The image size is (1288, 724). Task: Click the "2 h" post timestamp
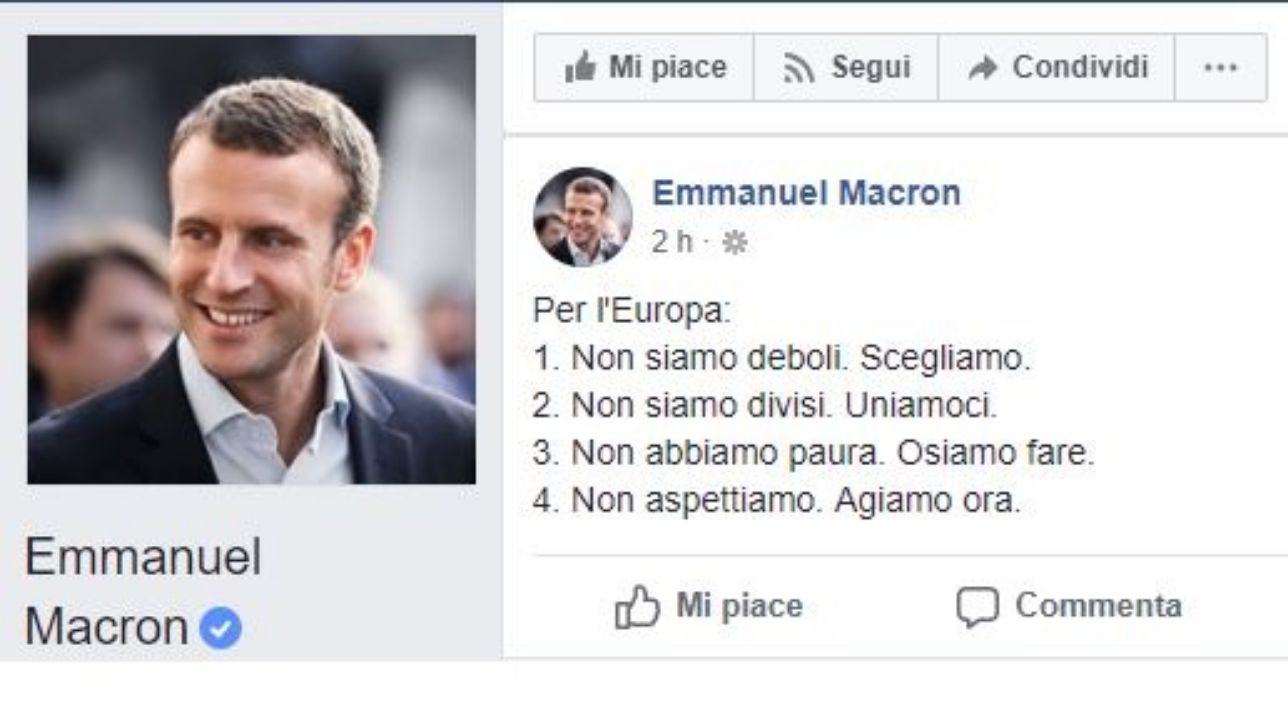coord(671,243)
